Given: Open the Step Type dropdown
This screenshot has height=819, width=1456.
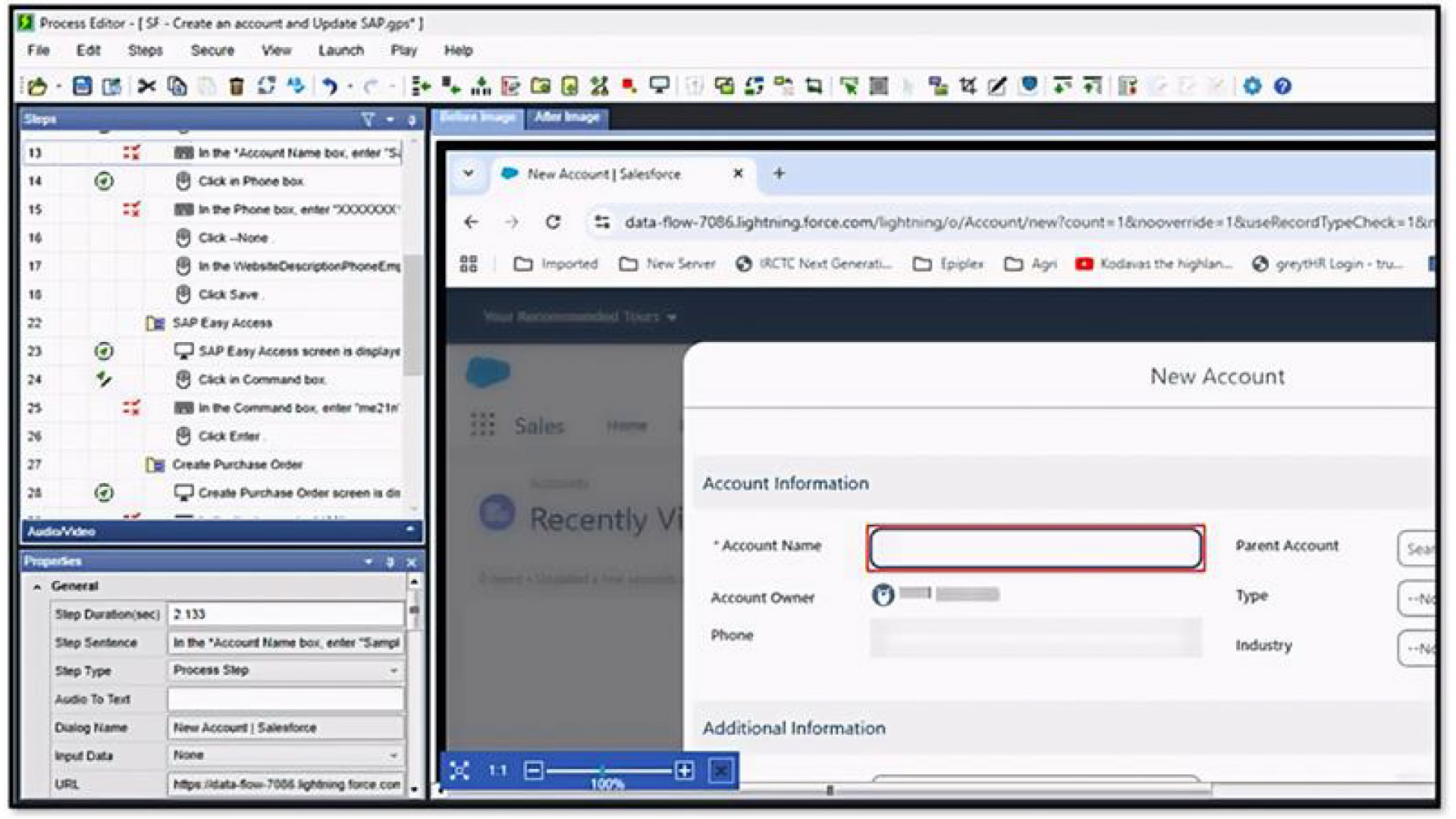Looking at the screenshot, I should coord(394,670).
